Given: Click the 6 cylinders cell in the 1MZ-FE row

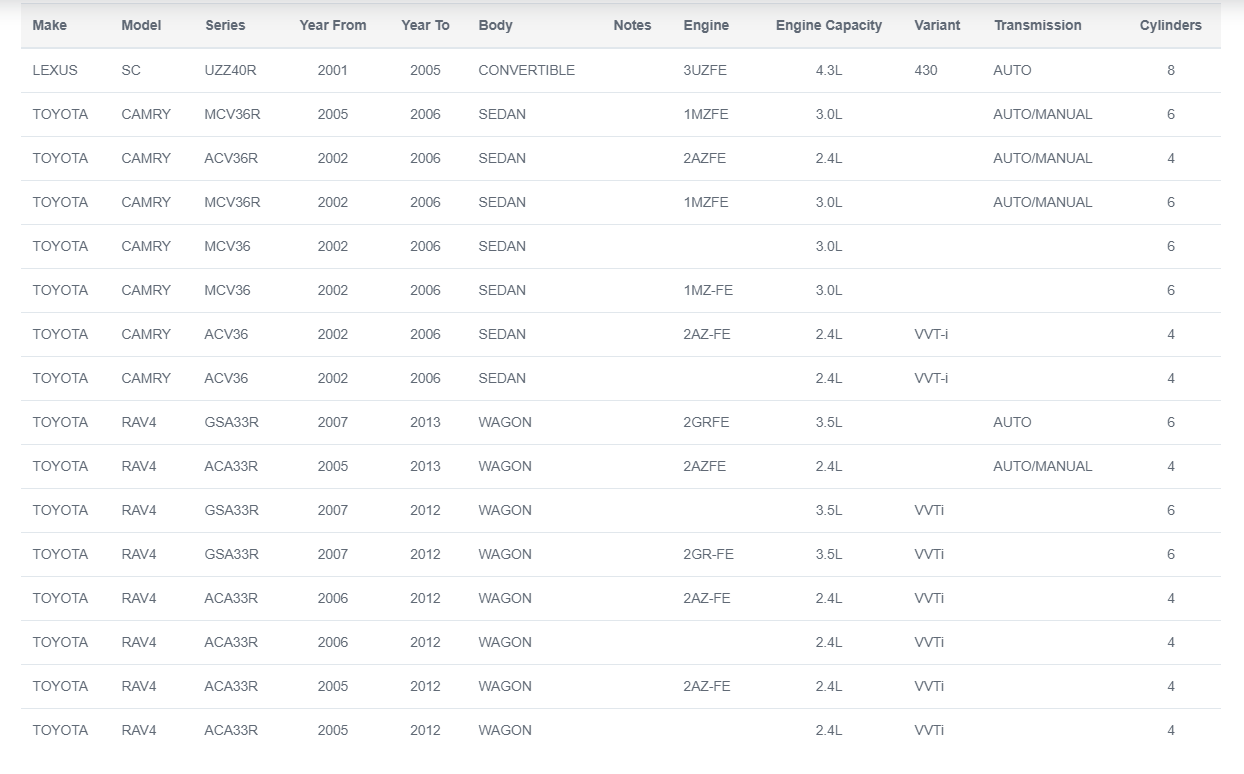Looking at the screenshot, I should point(1171,290).
